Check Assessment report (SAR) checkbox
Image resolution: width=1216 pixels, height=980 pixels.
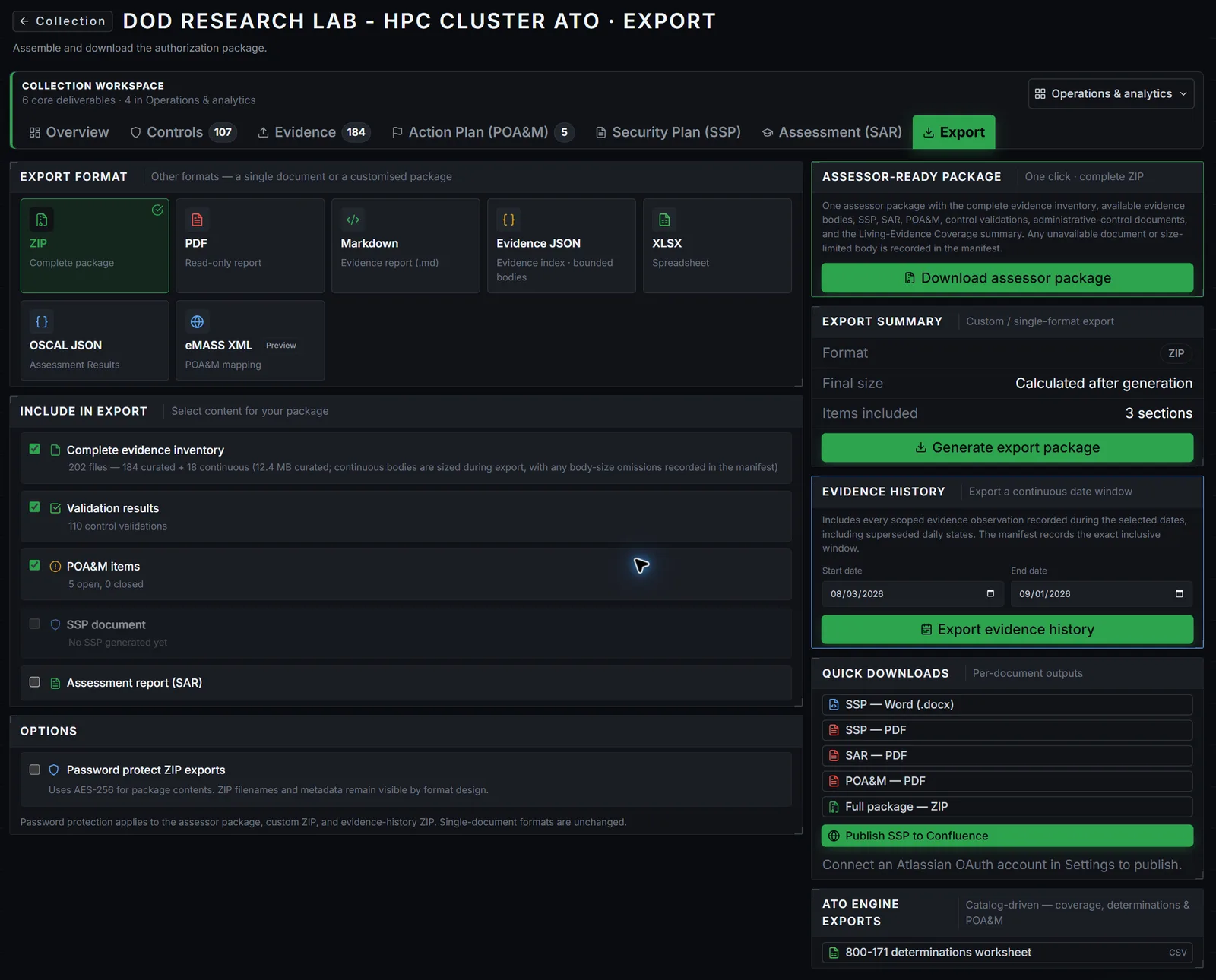[34, 682]
